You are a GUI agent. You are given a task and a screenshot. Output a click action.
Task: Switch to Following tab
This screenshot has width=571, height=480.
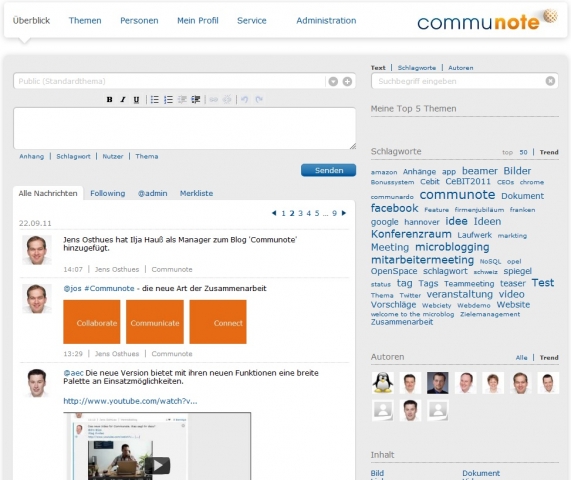click(107, 193)
